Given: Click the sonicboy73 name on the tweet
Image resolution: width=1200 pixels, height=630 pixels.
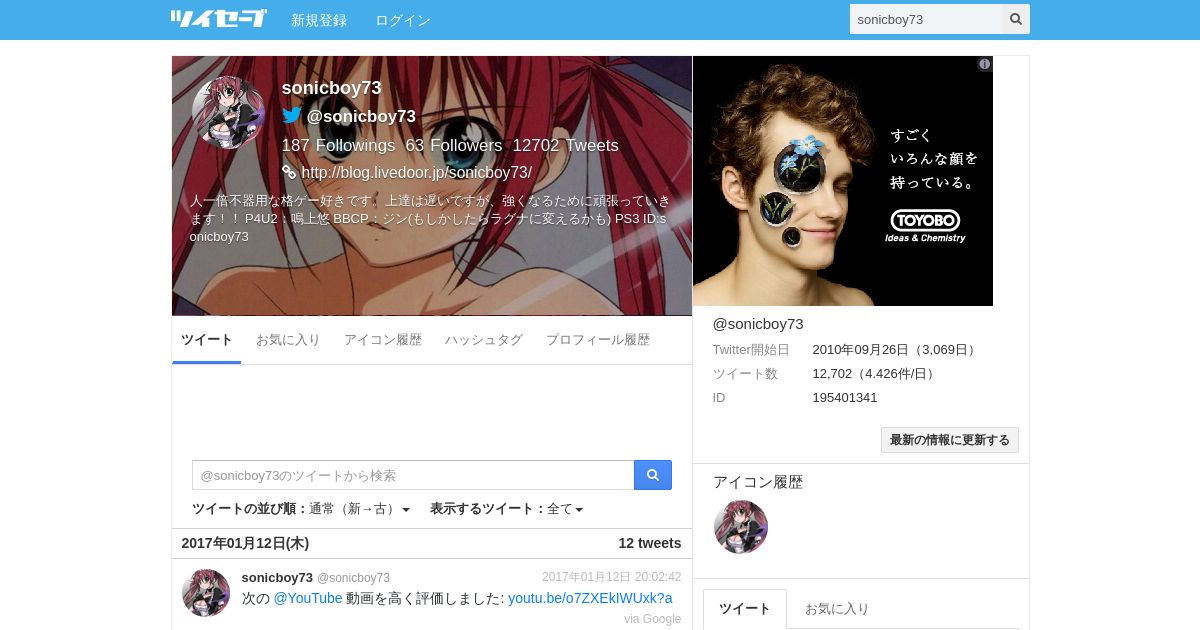Looking at the screenshot, I should coord(277,577).
